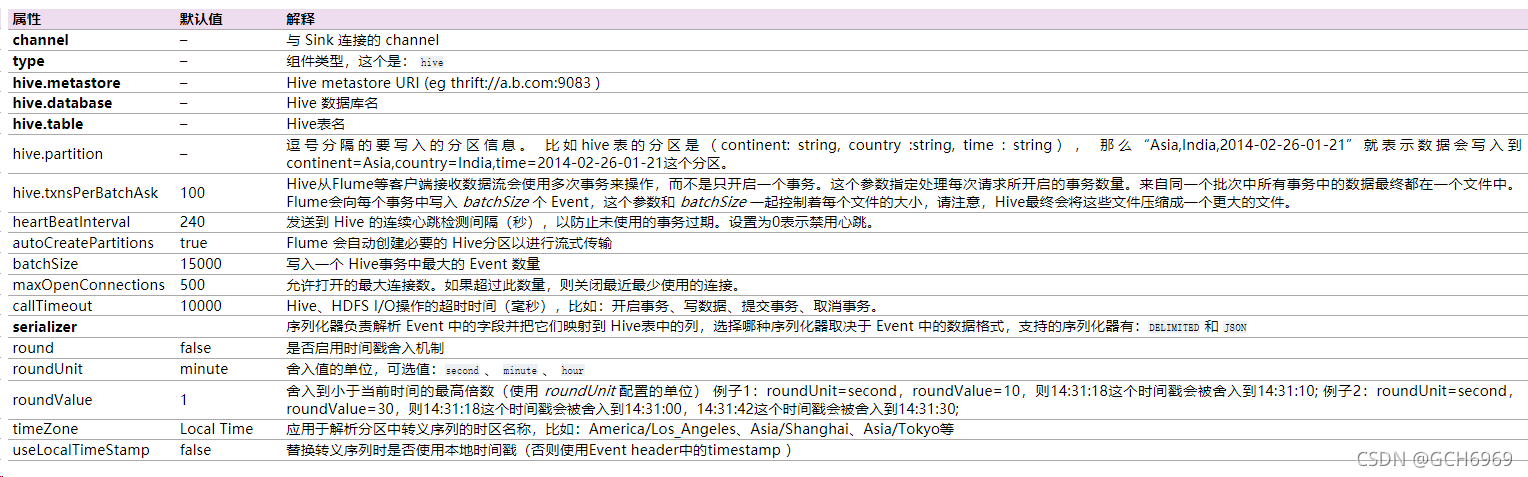Click the default value true
The height and width of the screenshot is (477, 1528).
click(194, 243)
